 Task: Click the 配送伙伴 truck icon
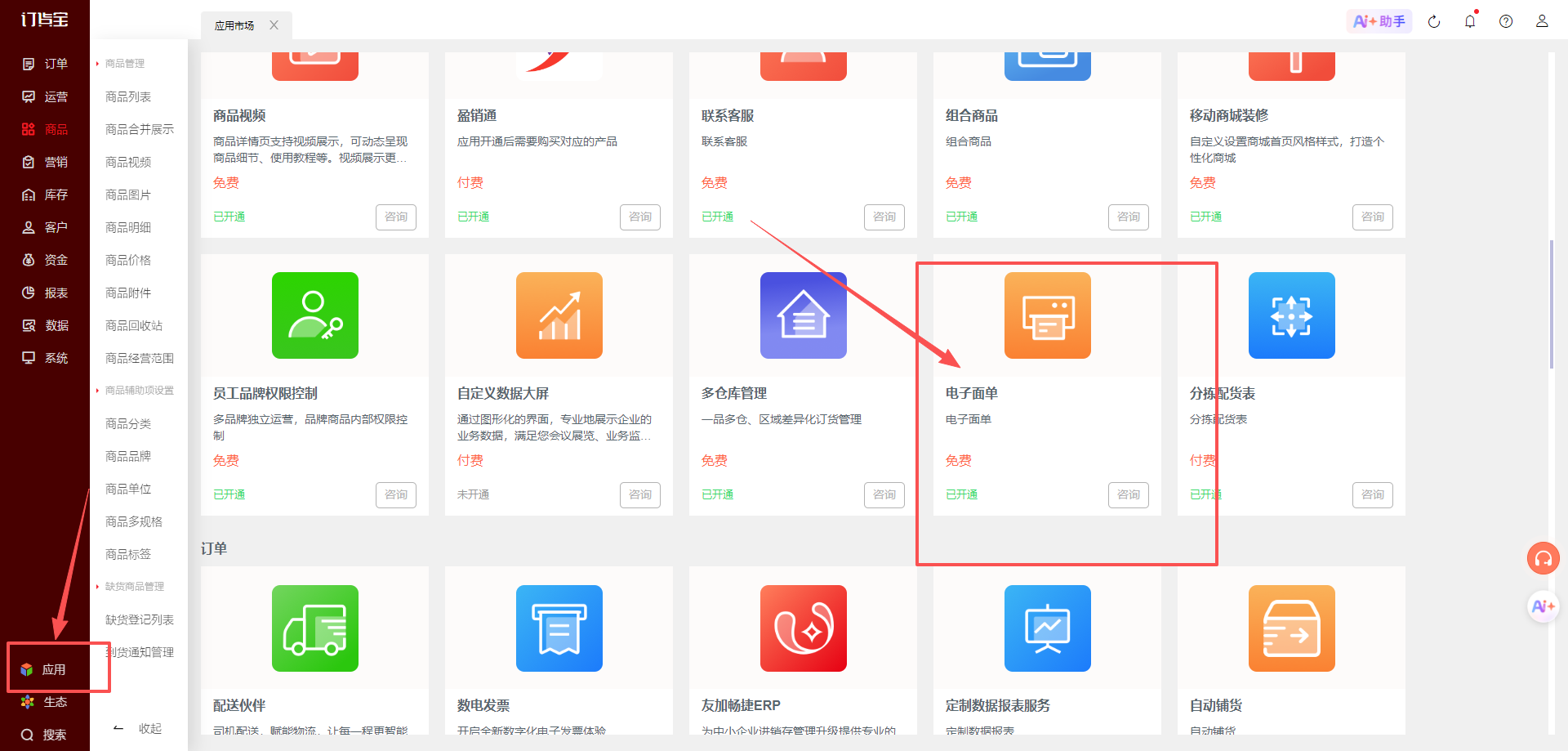click(x=315, y=628)
